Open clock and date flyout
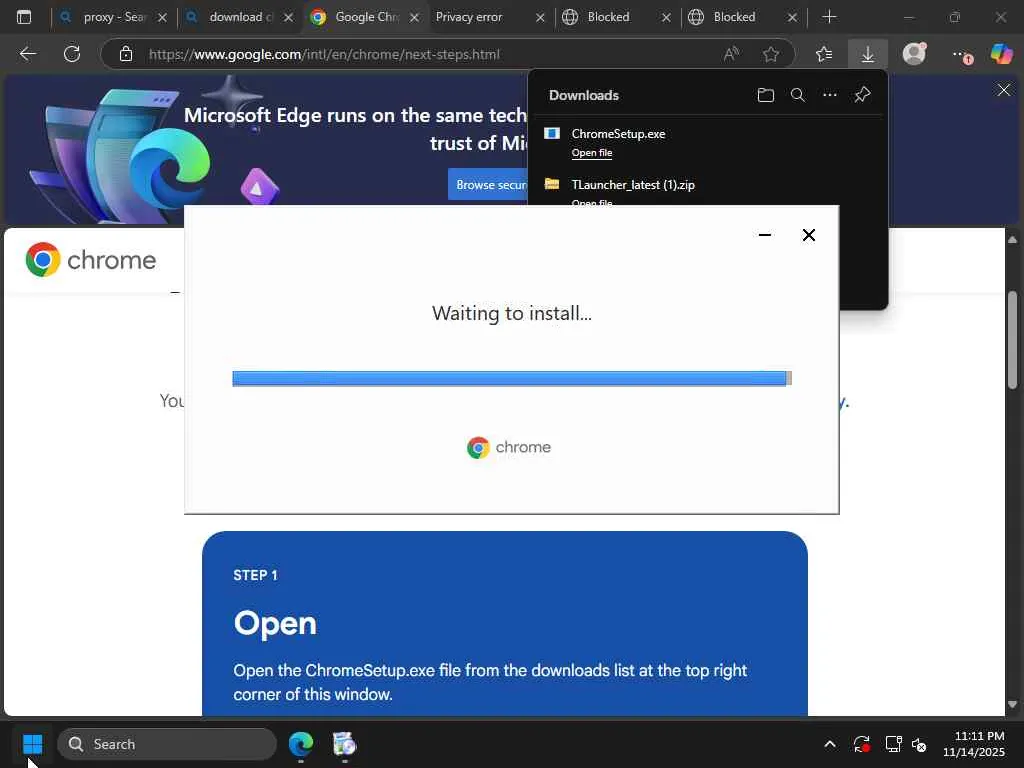1024x768 pixels. pos(974,744)
